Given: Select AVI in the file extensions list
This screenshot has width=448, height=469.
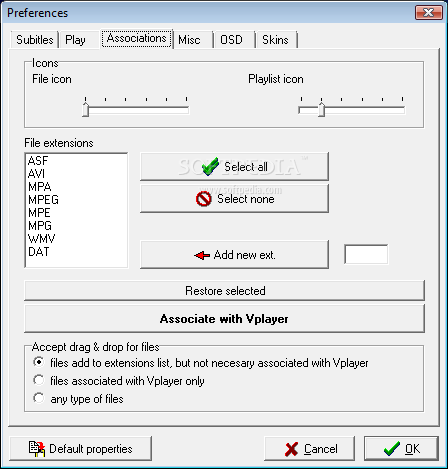Looking at the screenshot, I should [76, 174].
